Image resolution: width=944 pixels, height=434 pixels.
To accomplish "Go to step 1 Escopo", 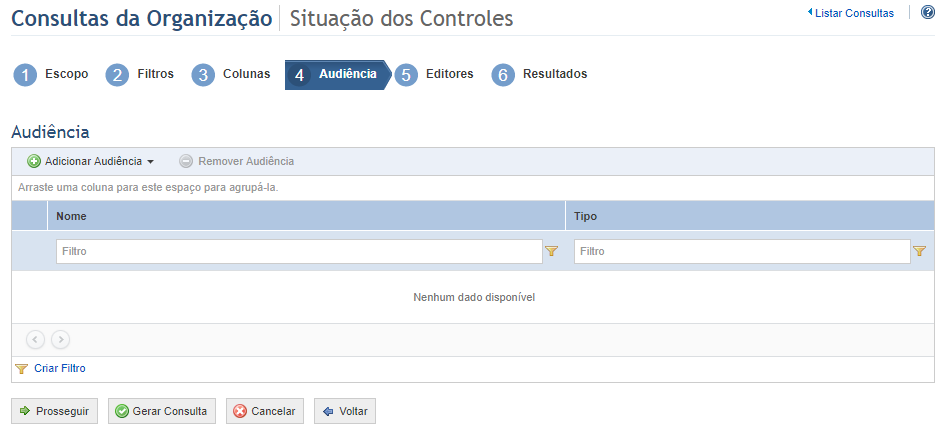I will point(51,75).
